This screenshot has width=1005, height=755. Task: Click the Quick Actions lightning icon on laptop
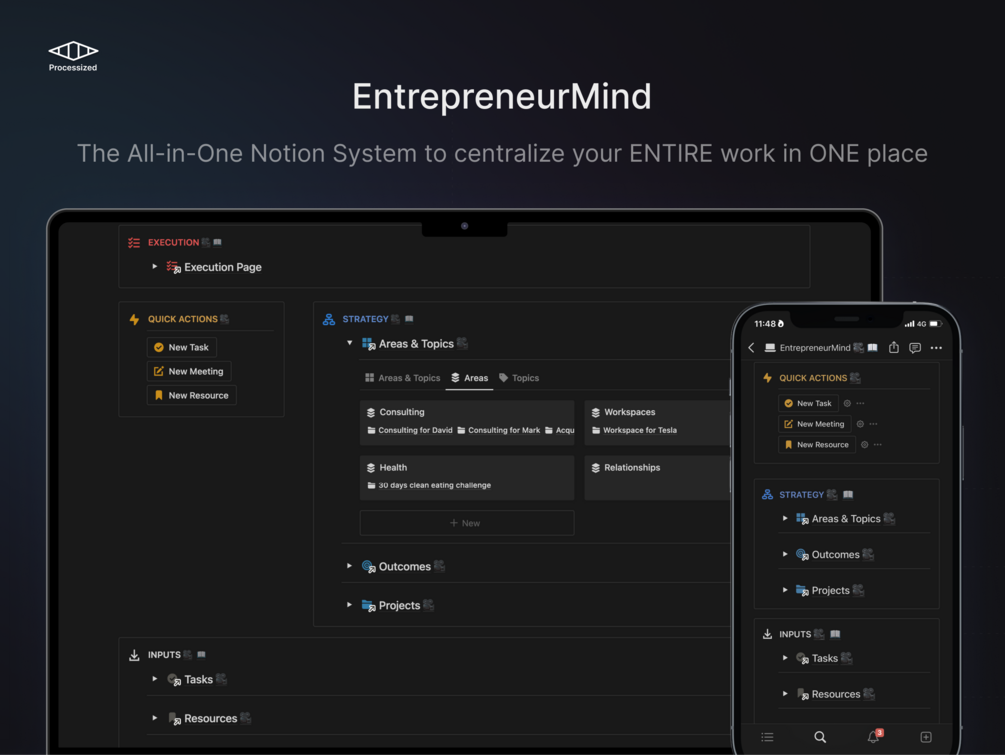pos(134,319)
